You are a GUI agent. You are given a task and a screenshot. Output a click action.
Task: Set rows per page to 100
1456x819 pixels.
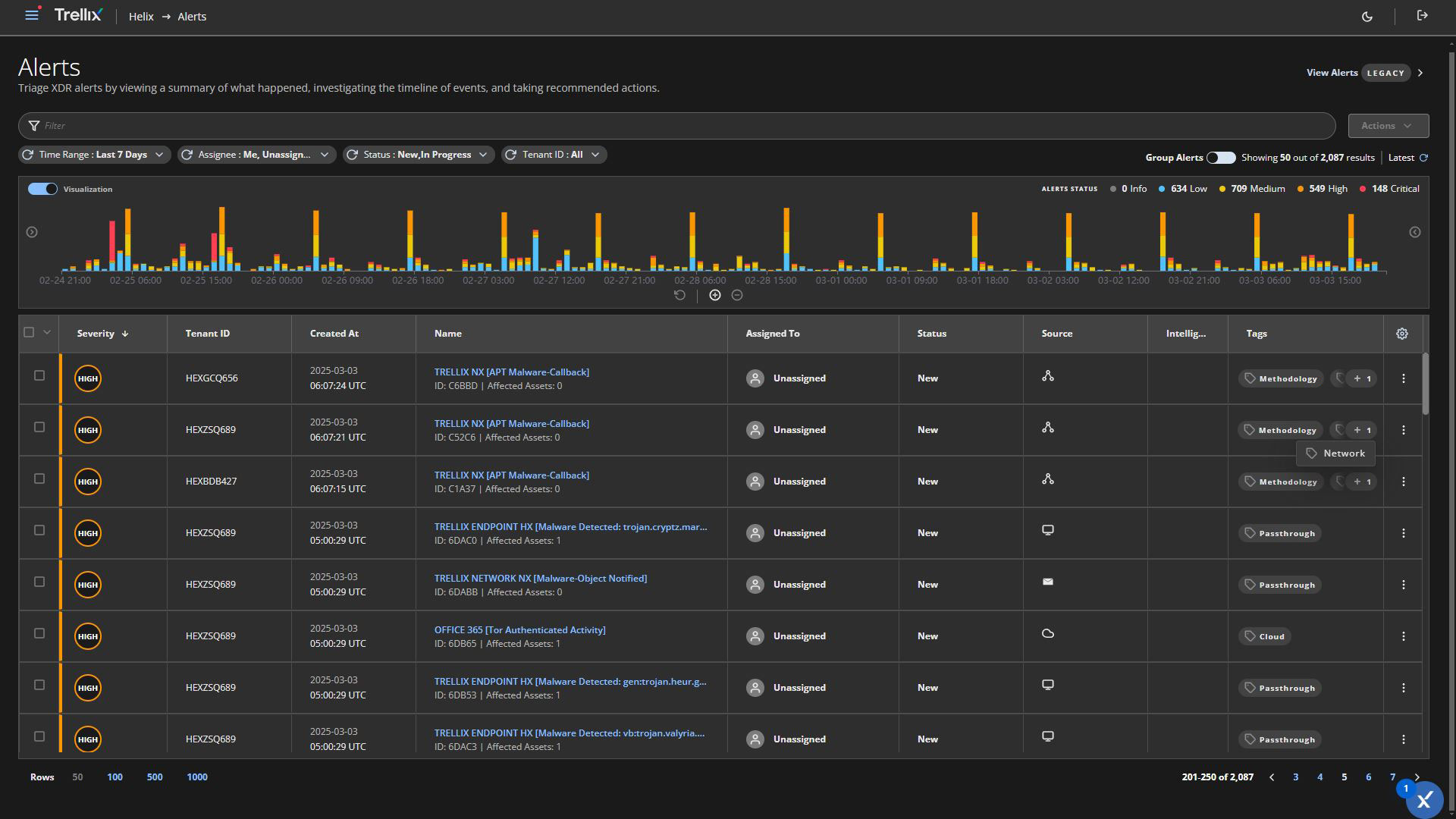click(115, 777)
